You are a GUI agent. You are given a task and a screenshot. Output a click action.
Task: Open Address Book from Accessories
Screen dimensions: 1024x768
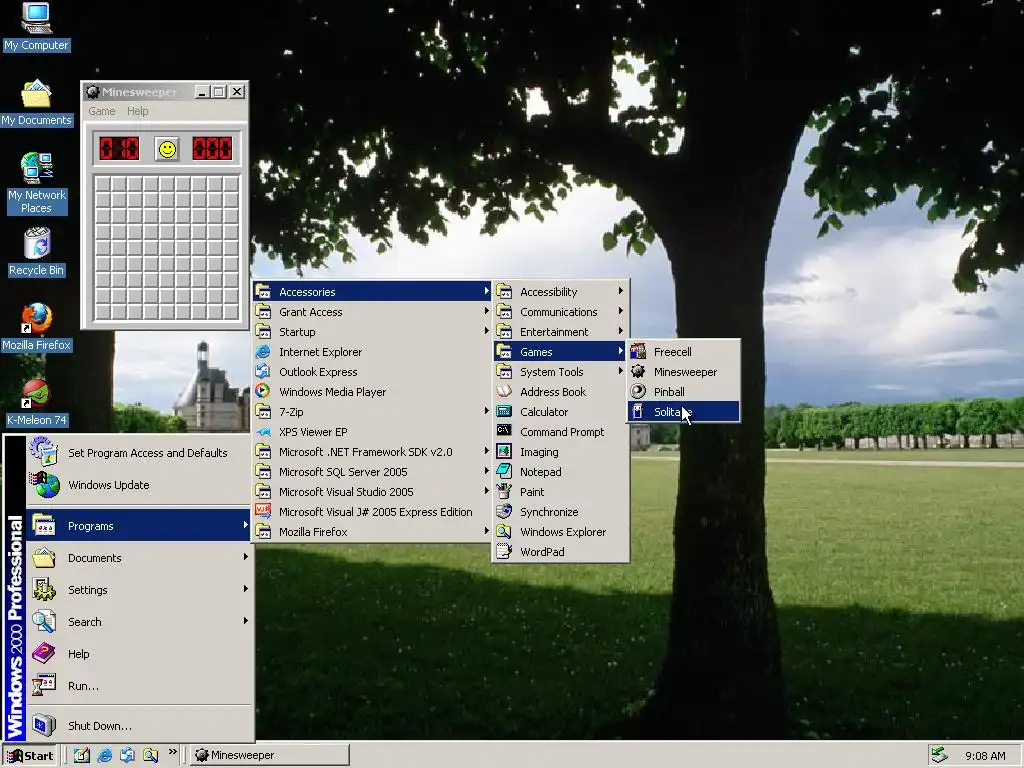pyautogui.click(x=561, y=392)
